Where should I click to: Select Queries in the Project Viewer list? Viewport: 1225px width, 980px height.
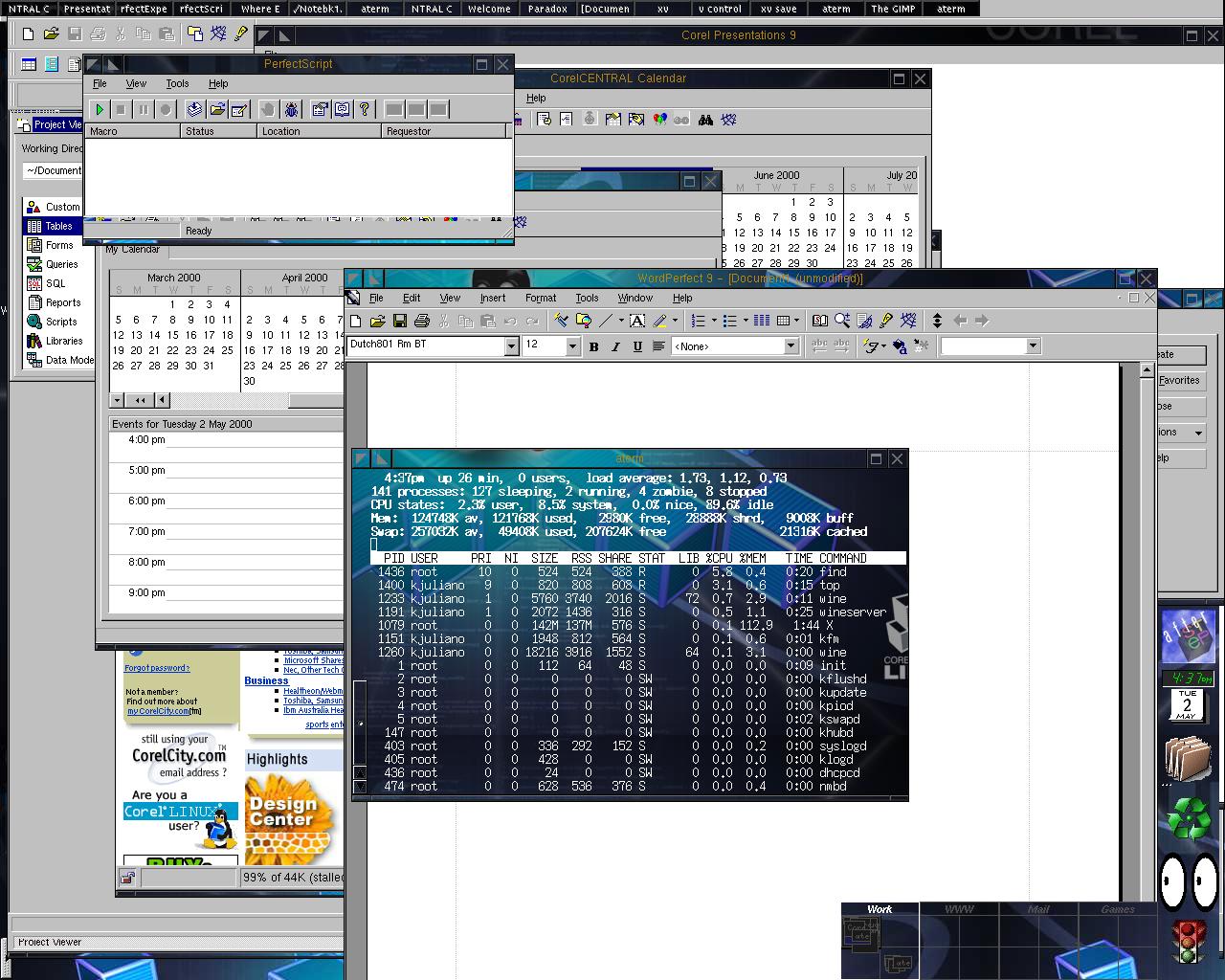tap(61, 264)
